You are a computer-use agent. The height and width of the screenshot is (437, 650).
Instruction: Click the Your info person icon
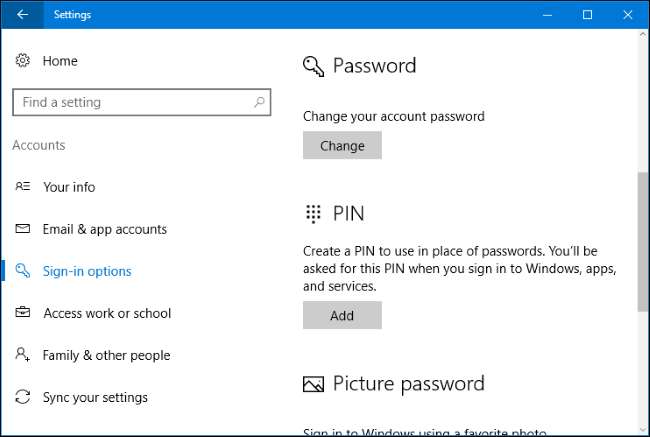23,187
